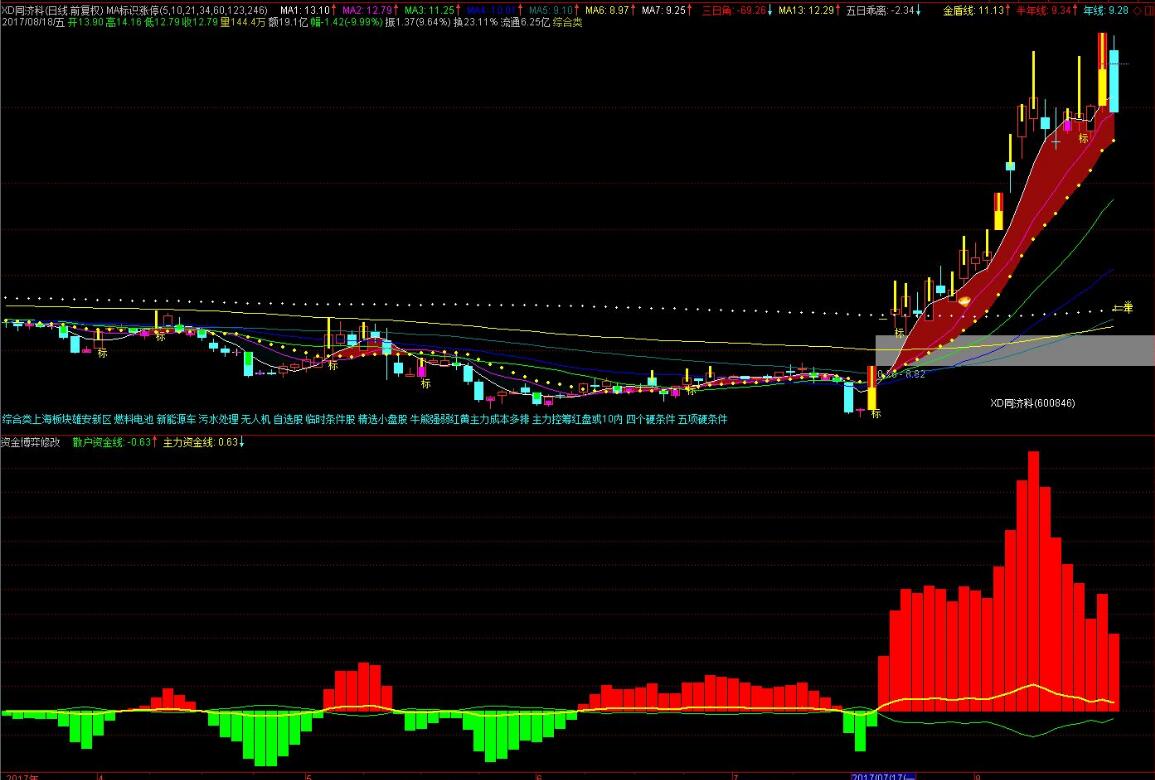
Task: Click the 主力控筹红盘或10内 tag
Action: pyautogui.click(x=578, y=420)
